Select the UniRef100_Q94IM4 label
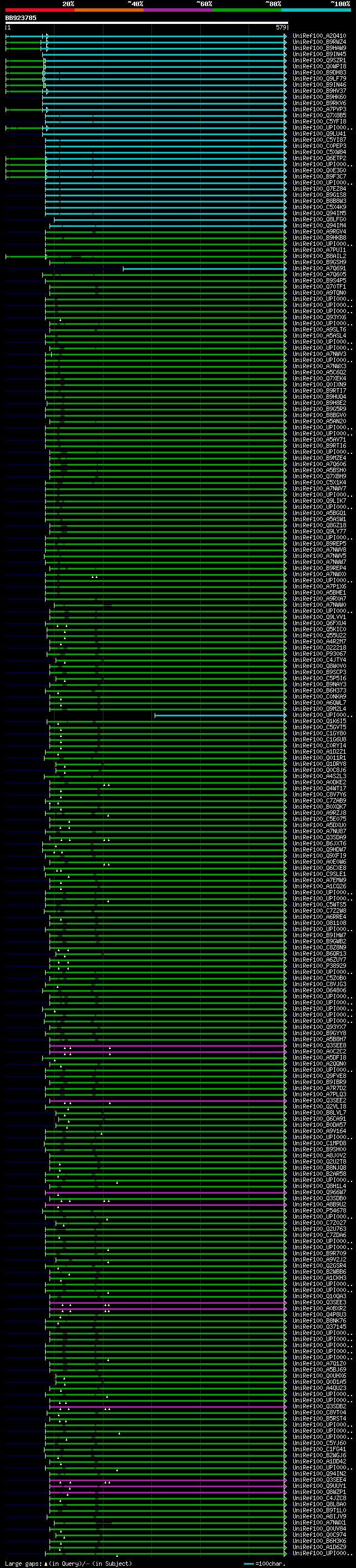Viewport: 356px width, 1568px height. [x=319, y=225]
